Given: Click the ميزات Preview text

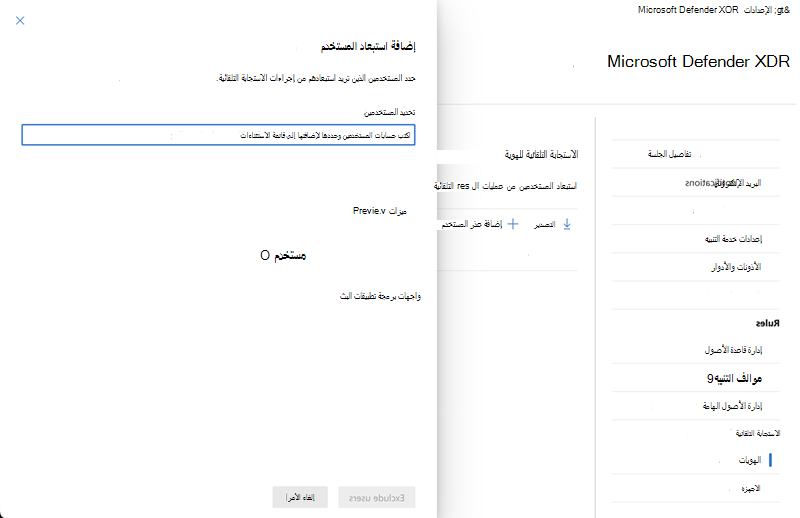Looking at the screenshot, I should pos(380,211).
